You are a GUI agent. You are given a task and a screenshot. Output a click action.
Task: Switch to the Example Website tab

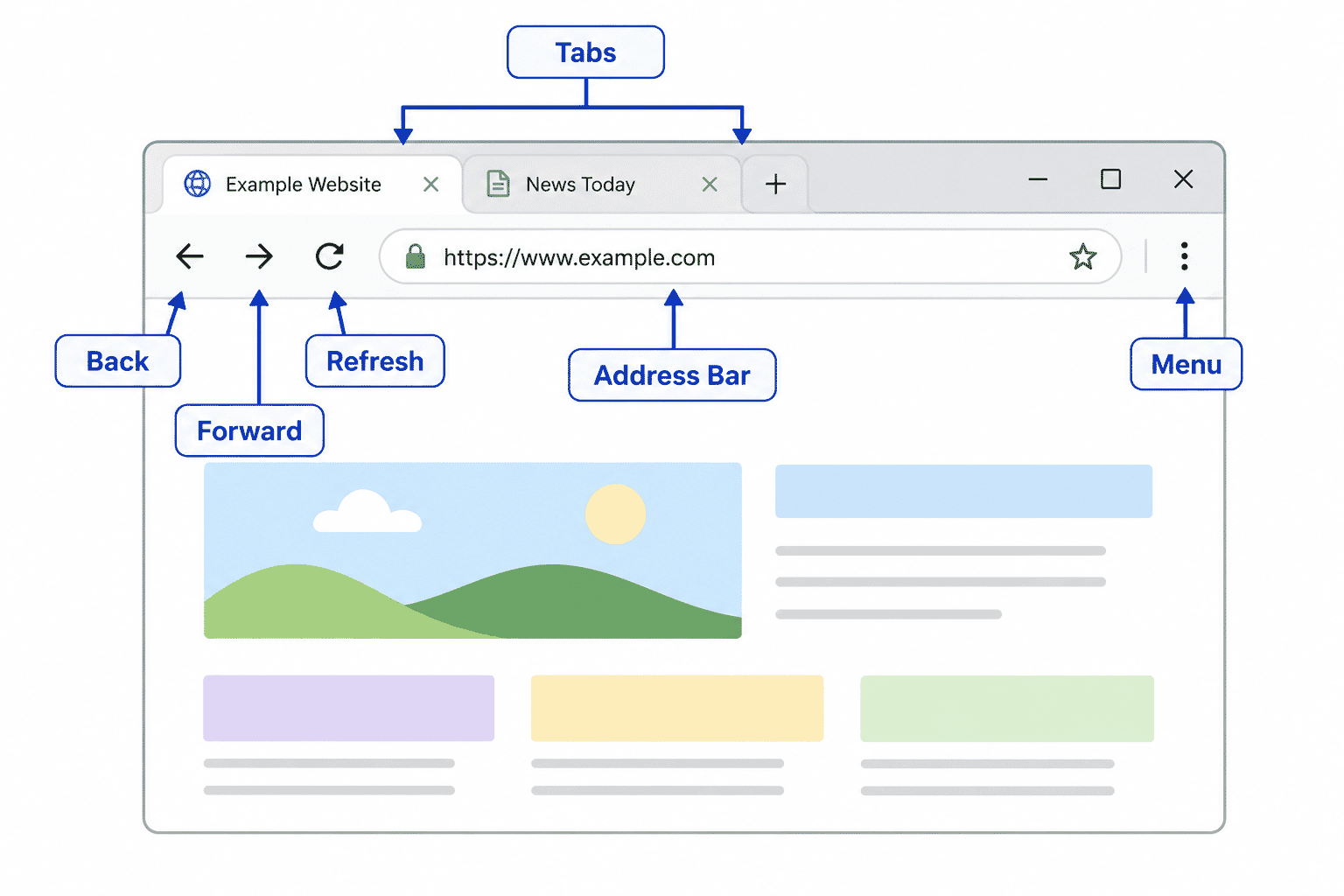(x=312, y=185)
